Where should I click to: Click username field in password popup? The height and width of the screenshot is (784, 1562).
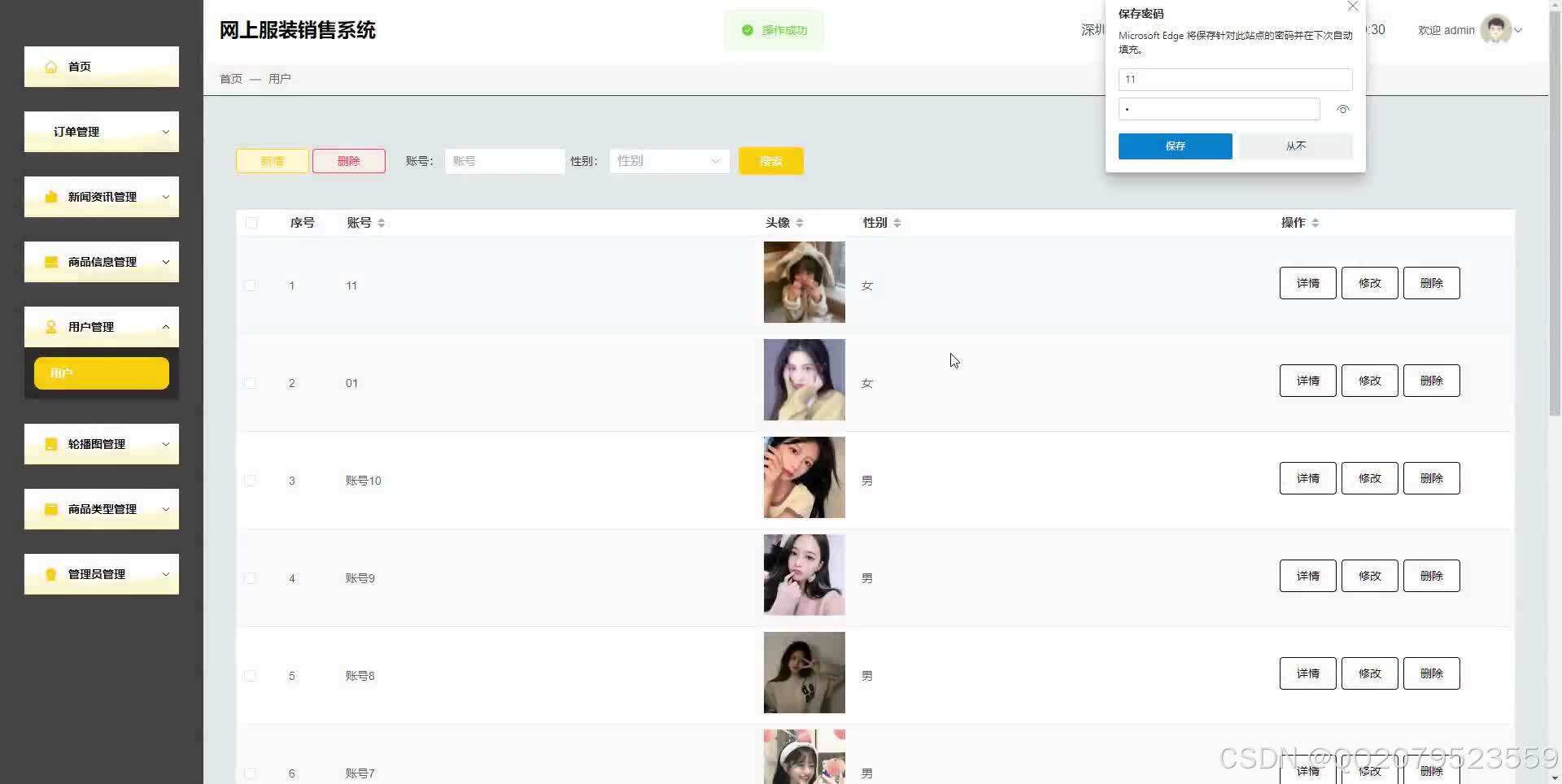click(1236, 80)
